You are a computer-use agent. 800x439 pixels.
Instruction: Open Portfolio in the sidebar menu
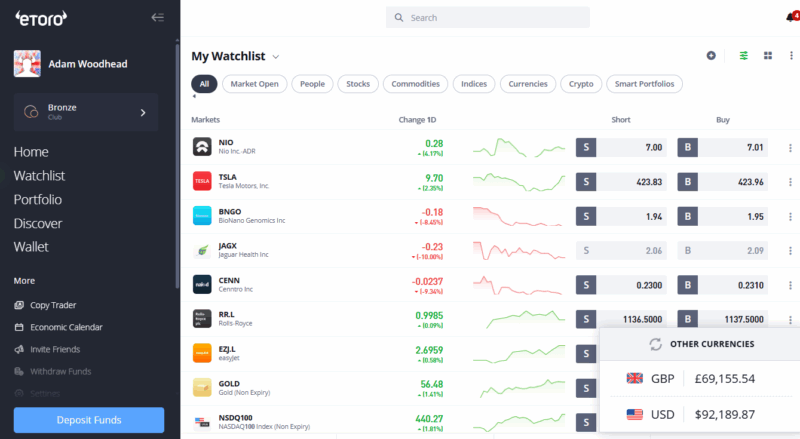[x=38, y=199]
